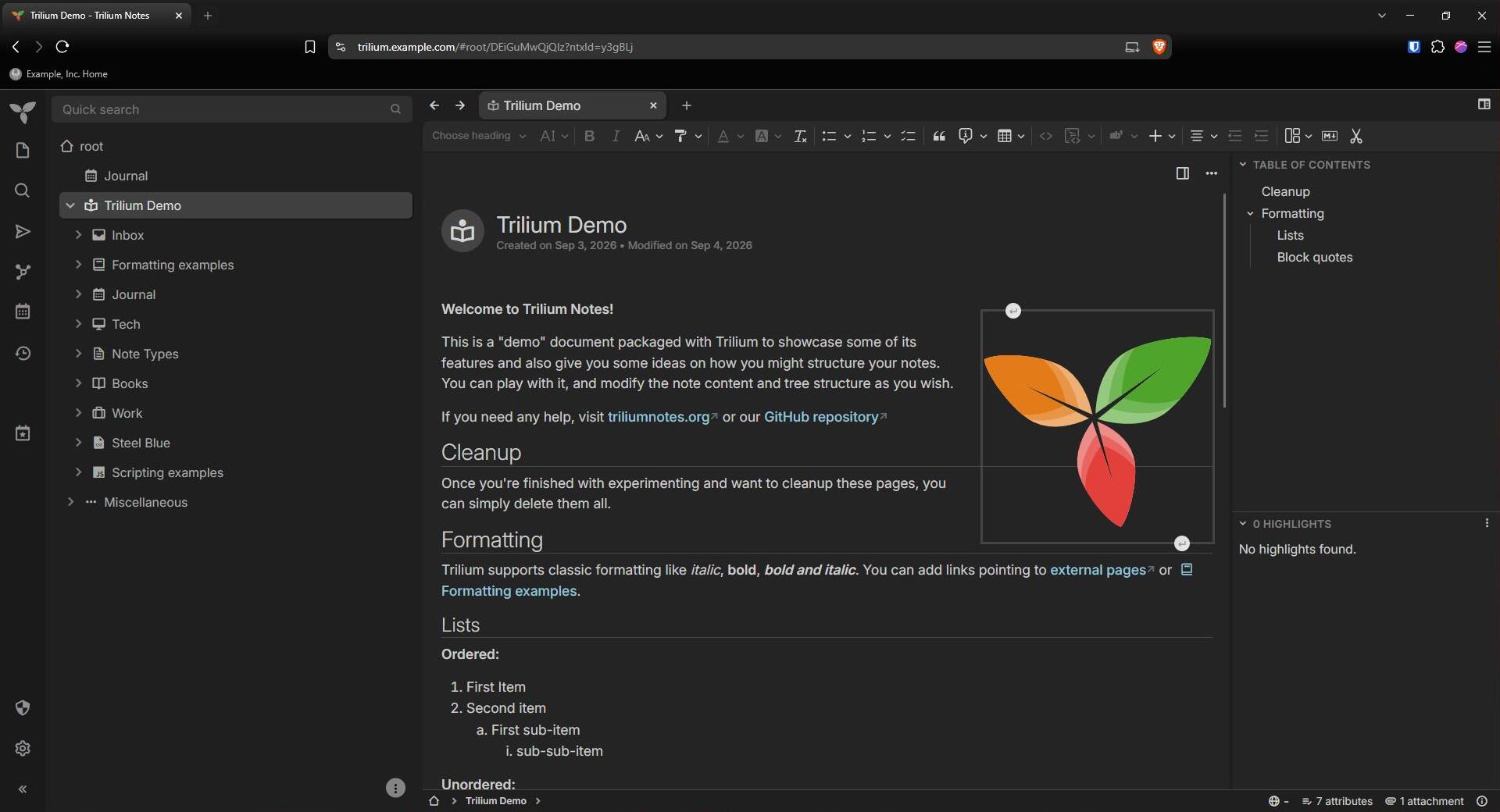The width and height of the screenshot is (1500, 812).
Task: Open the GitHub repository link
Action: click(825, 417)
